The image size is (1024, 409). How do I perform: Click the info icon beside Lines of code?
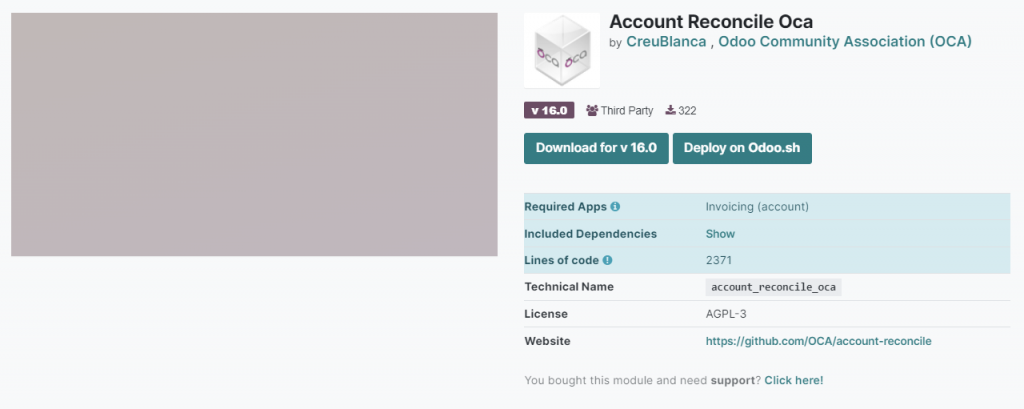pos(607,260)
